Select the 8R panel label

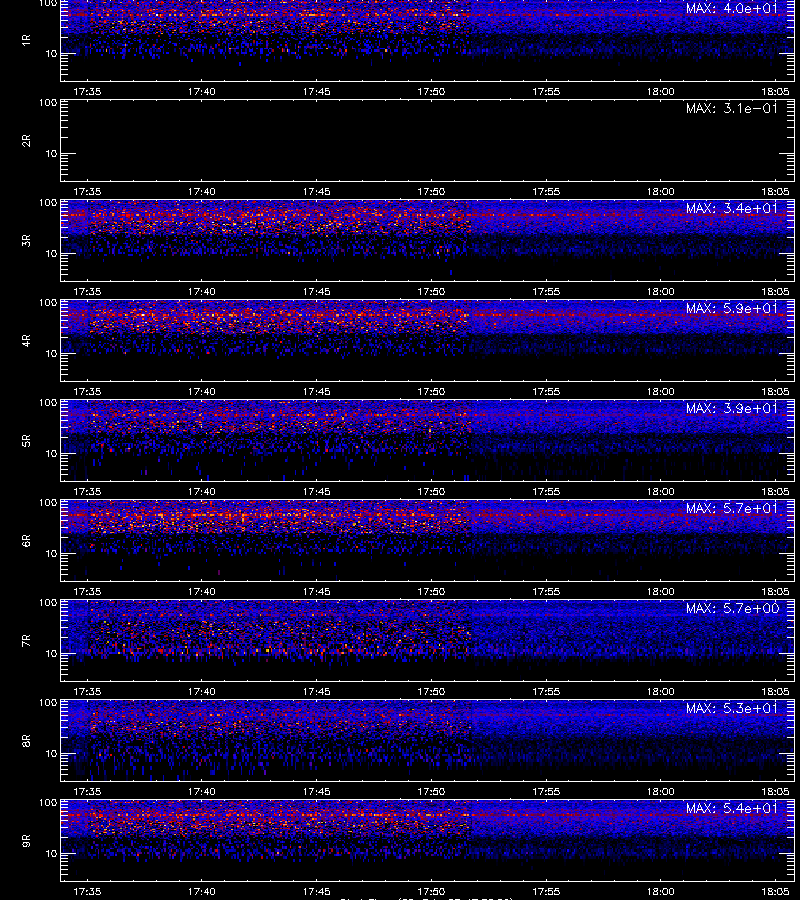coord(26,740)
